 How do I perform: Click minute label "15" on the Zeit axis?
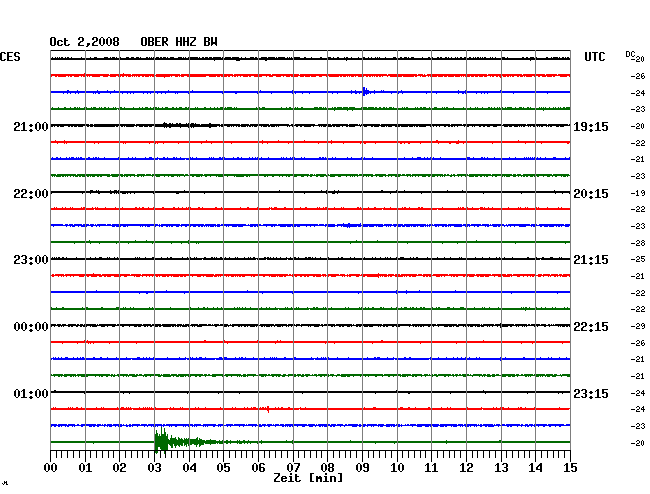[x=570, y=468]
